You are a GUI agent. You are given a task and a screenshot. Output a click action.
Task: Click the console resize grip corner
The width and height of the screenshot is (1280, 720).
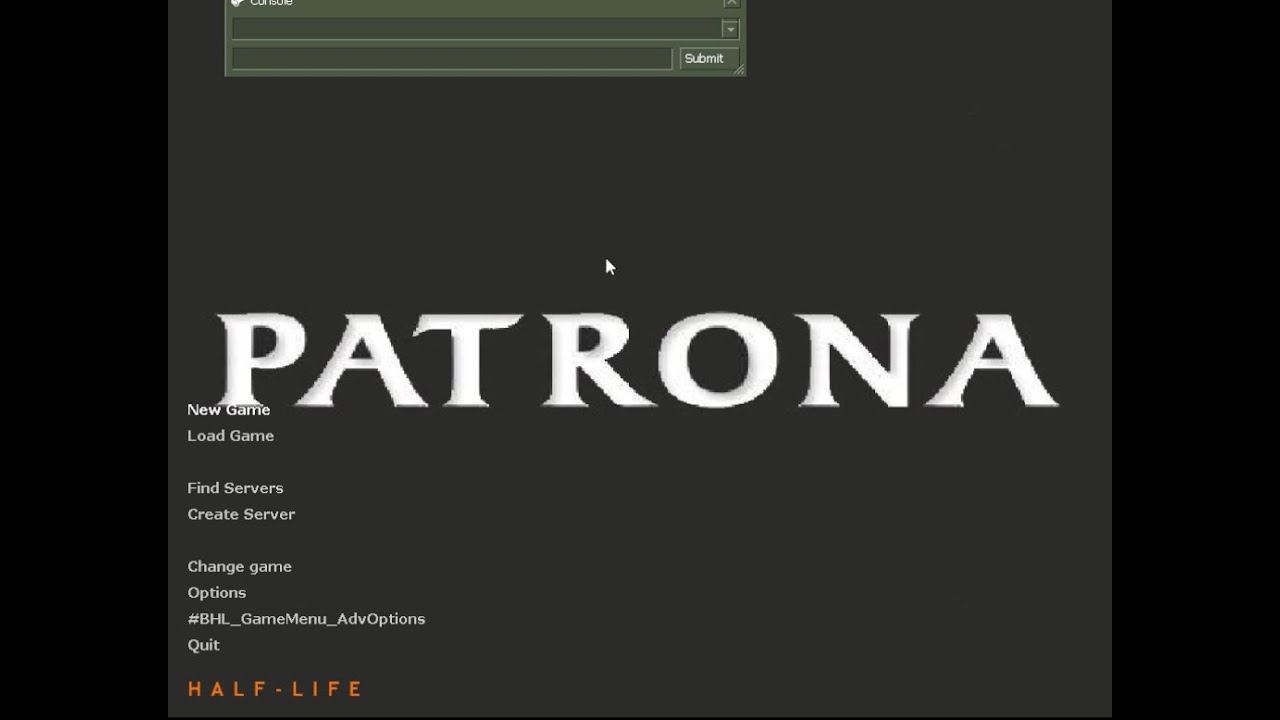click(x=739, y=70)
